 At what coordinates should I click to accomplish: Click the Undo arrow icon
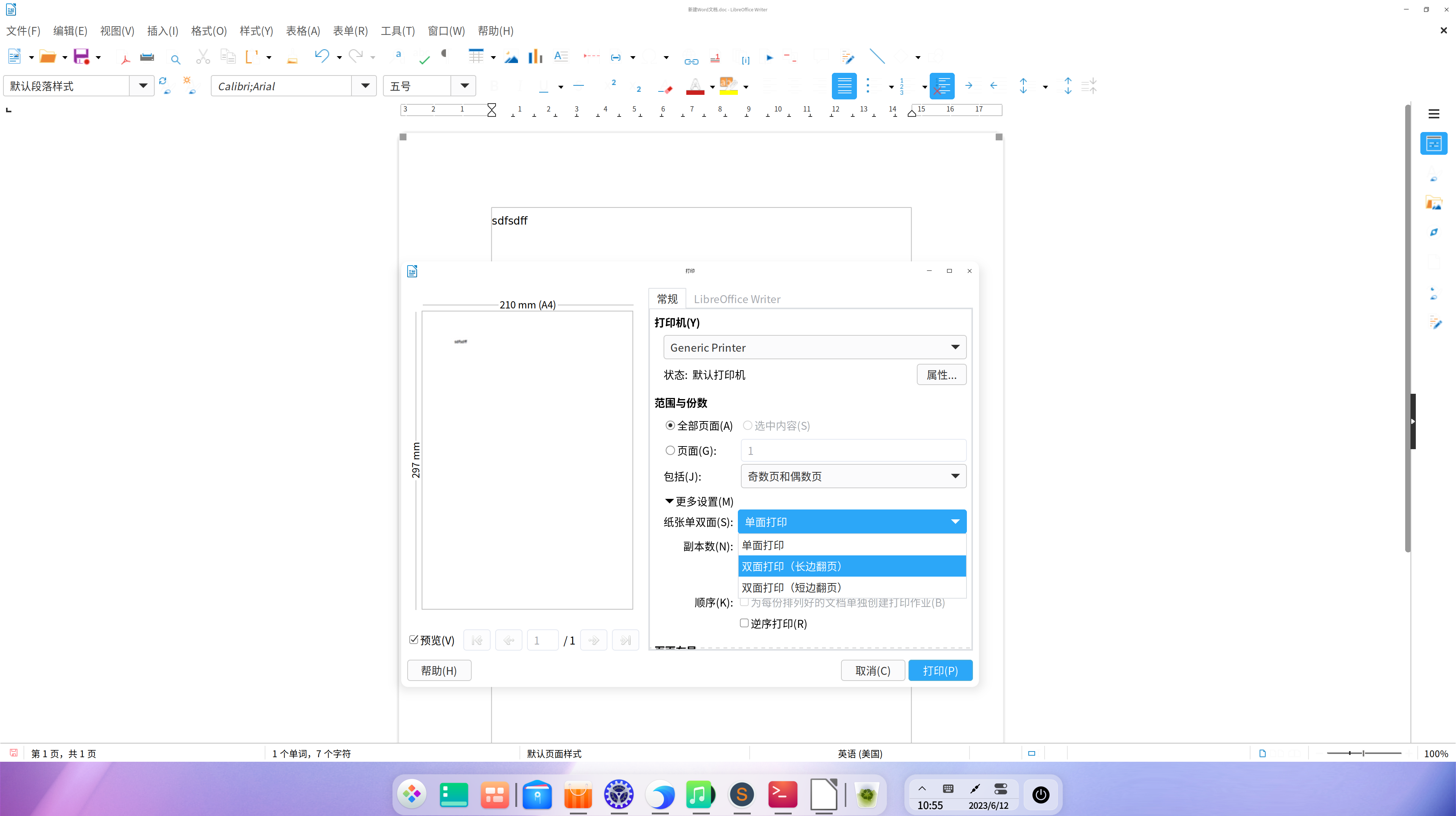click(x=322, y=55)
